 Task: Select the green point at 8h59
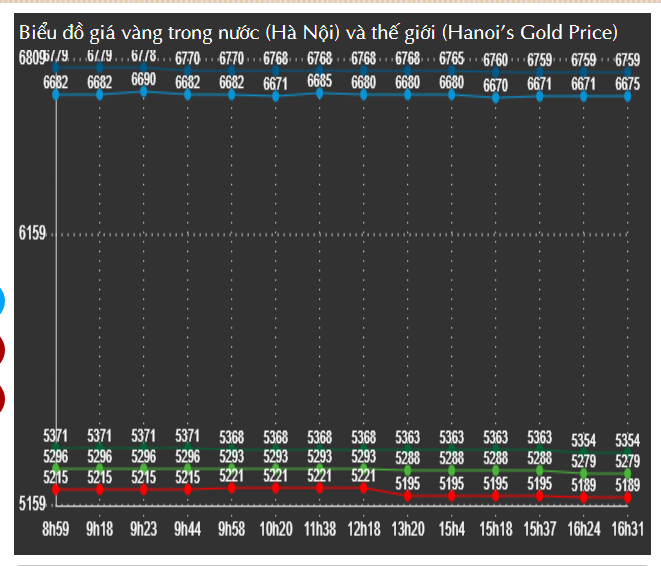point(56,467)
